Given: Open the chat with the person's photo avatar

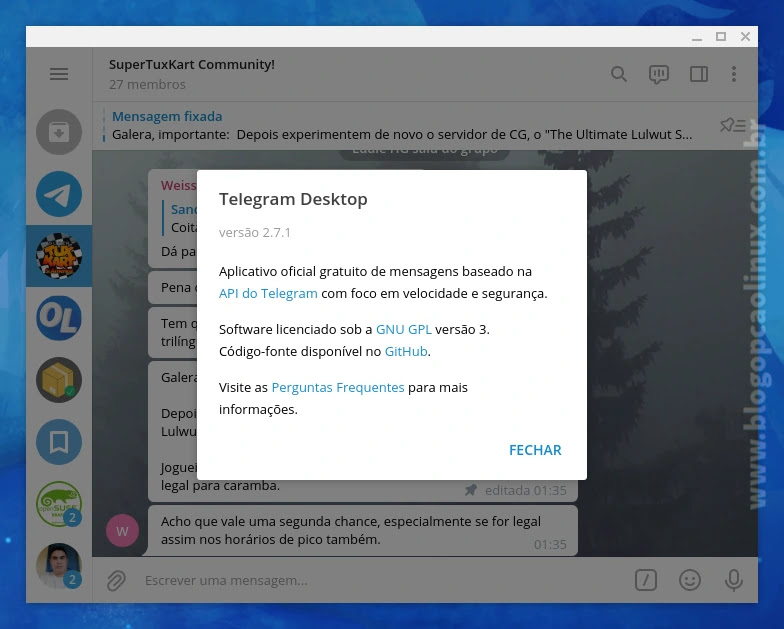Looking at the screenshot, I should click(59, 566).
